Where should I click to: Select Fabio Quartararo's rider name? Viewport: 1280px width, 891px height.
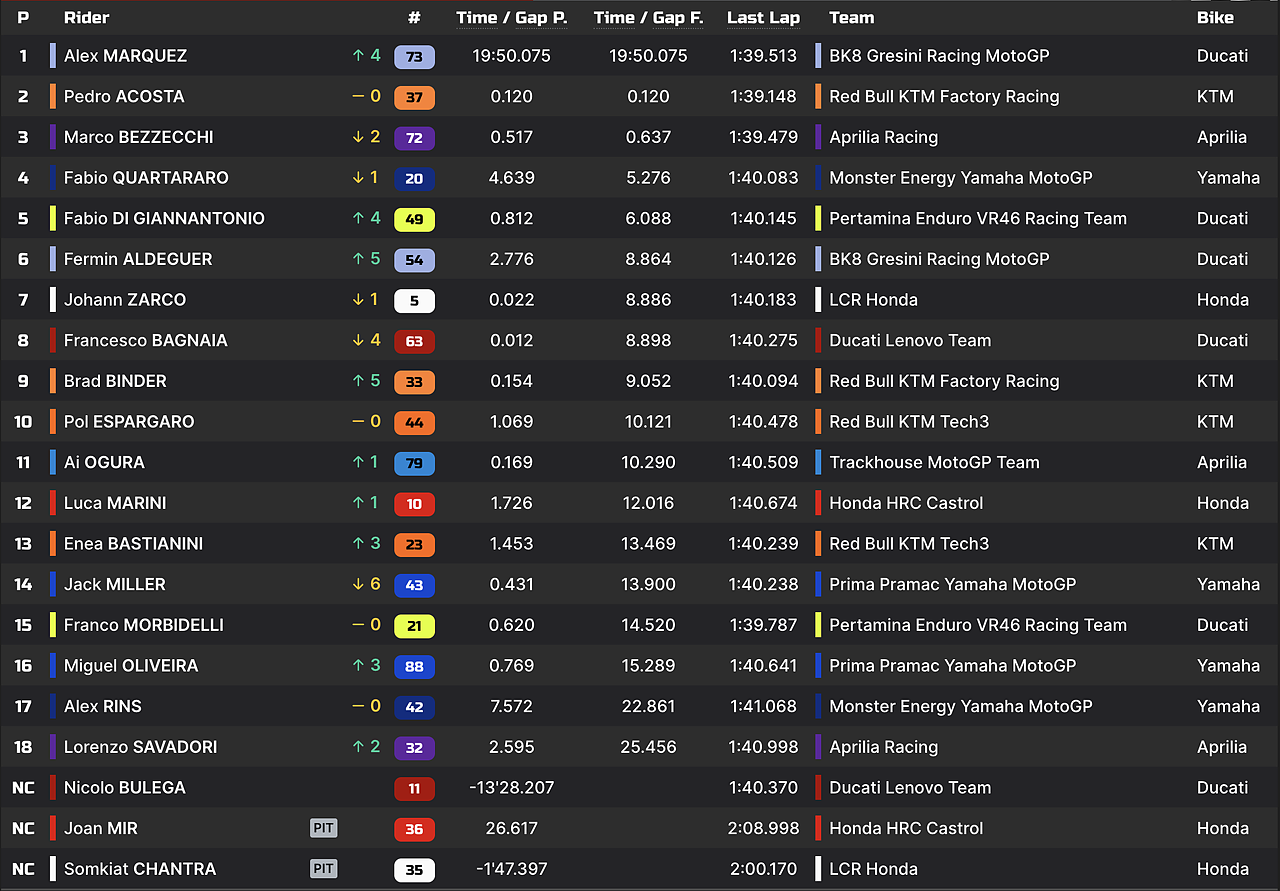pos(146,178)
